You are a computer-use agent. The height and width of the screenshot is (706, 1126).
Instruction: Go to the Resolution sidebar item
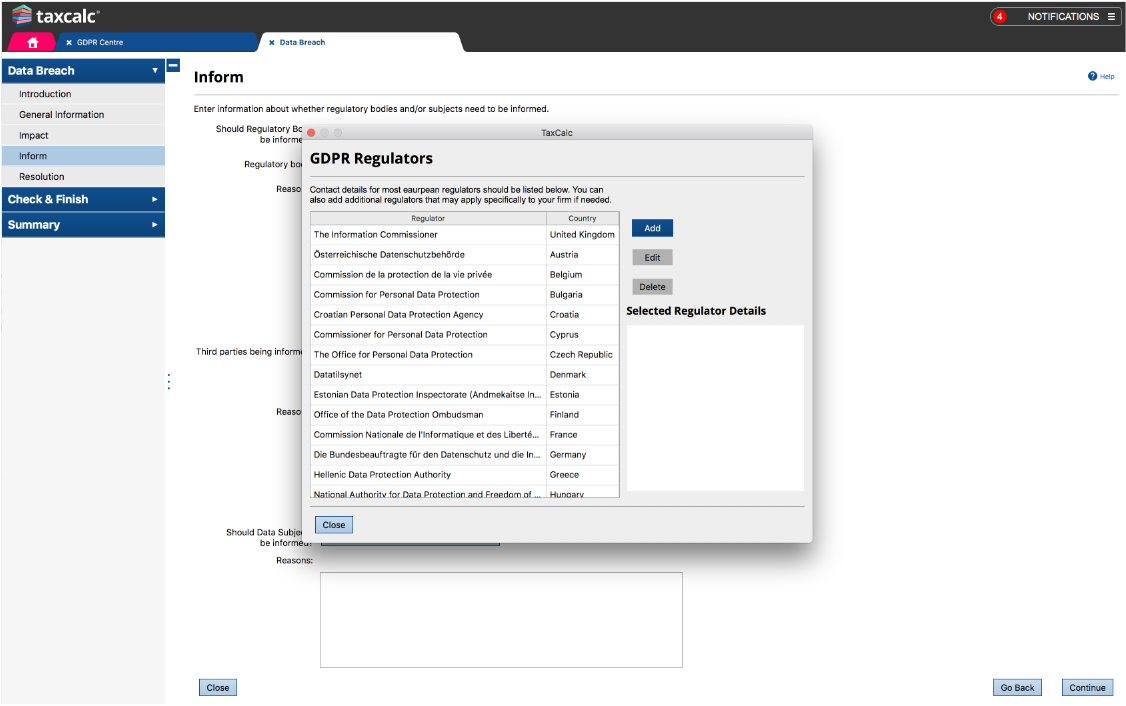42,177
